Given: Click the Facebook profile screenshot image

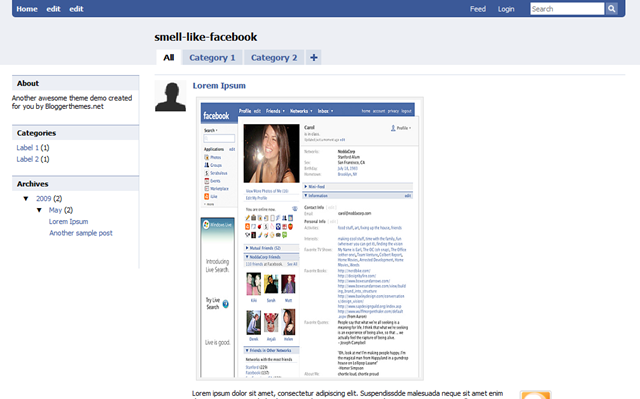Looking at the screenshot, I should click(x=310, y=239).
